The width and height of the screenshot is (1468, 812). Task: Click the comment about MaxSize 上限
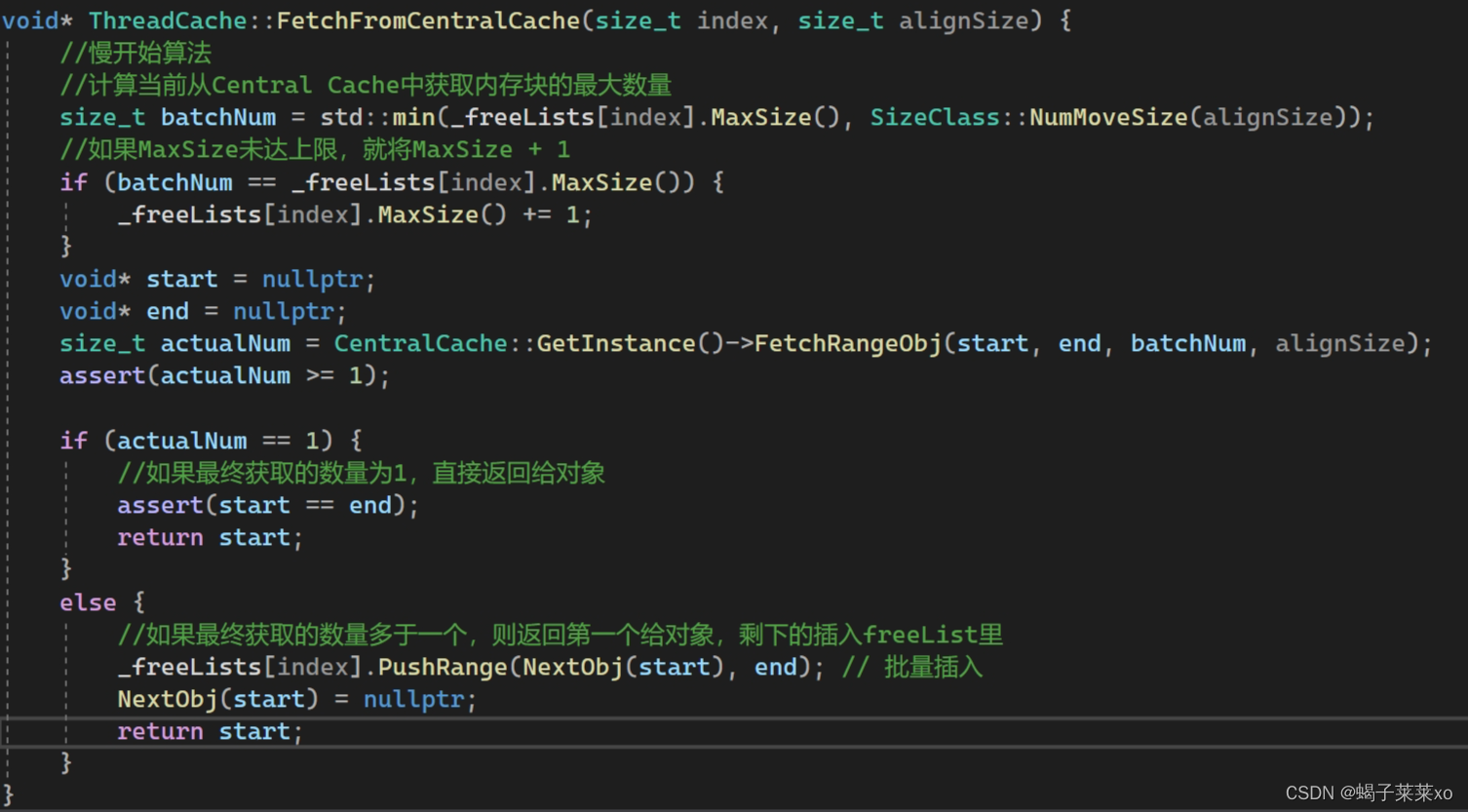pos(312,148)
